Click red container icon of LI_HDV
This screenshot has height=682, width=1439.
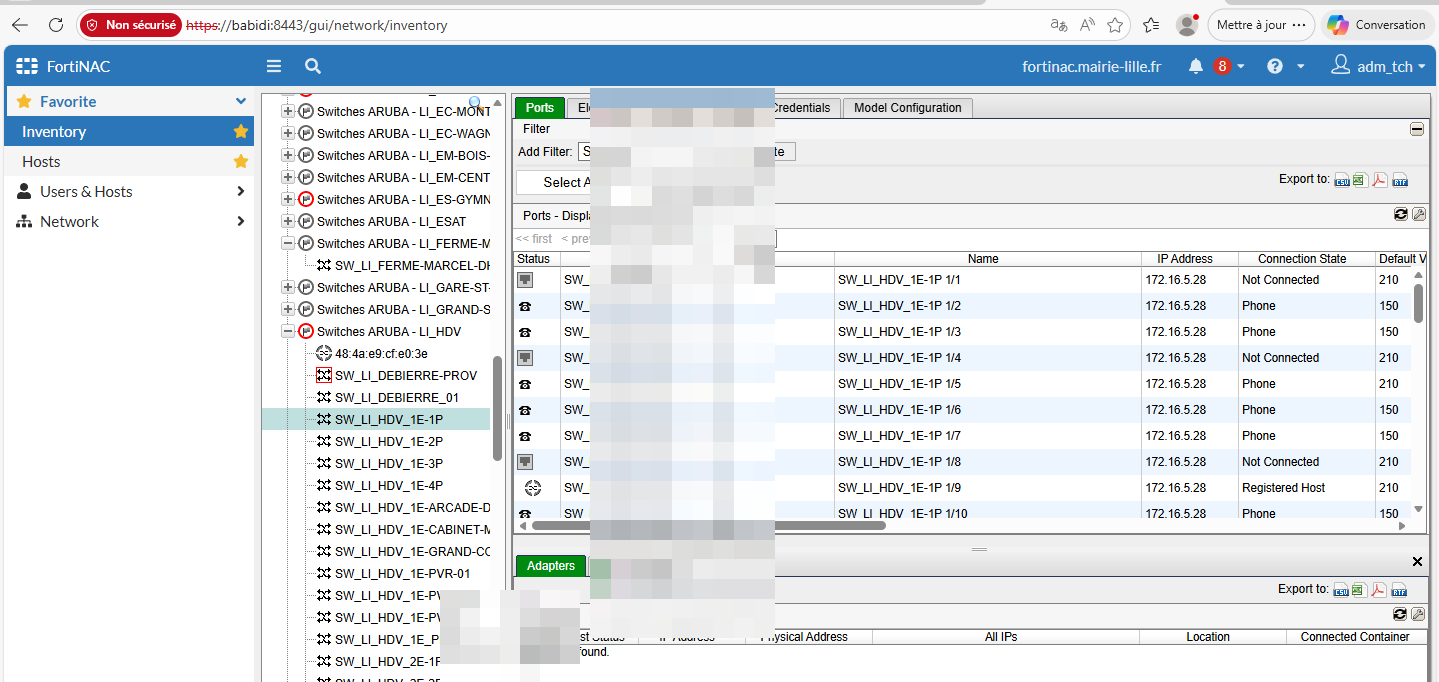tap(306, 331)
